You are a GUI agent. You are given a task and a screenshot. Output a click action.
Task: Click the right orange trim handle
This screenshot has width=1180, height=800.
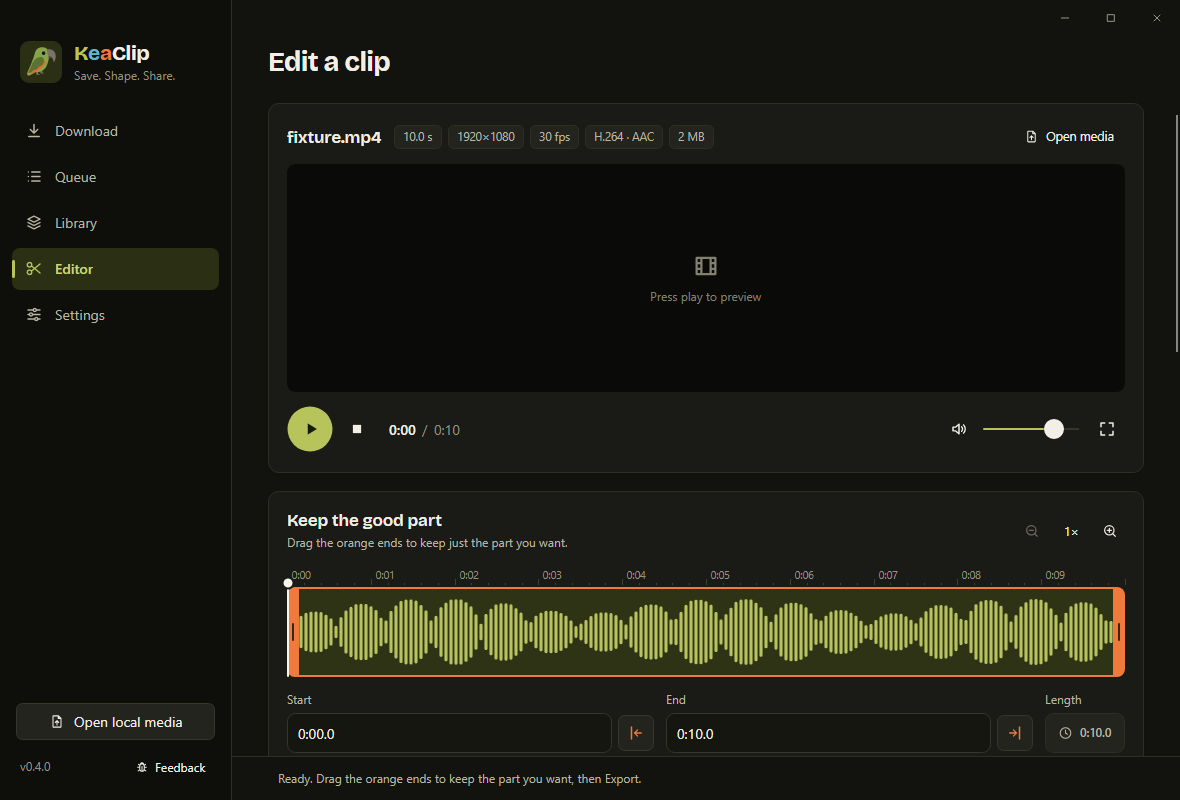[1119, 632]
